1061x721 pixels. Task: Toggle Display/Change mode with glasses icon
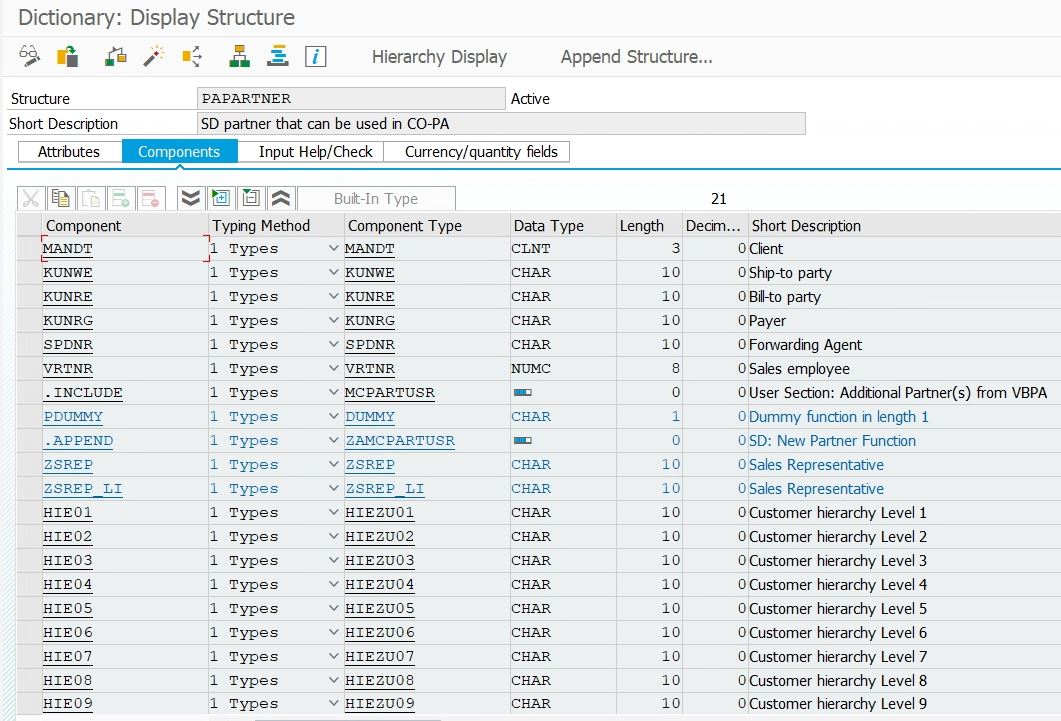click(28, 57)
